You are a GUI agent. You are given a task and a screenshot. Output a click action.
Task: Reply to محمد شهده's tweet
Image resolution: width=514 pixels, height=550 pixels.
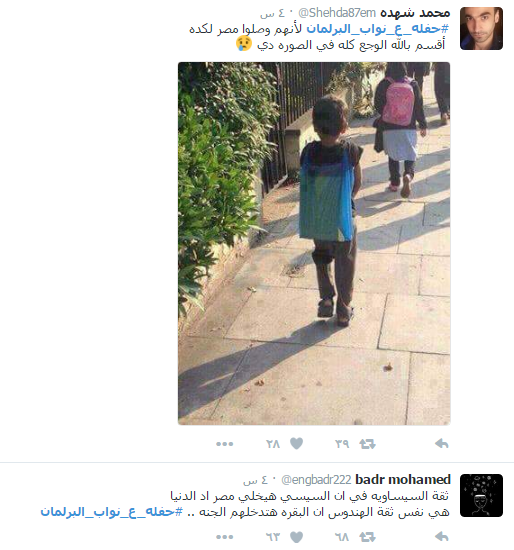[442, 444]
